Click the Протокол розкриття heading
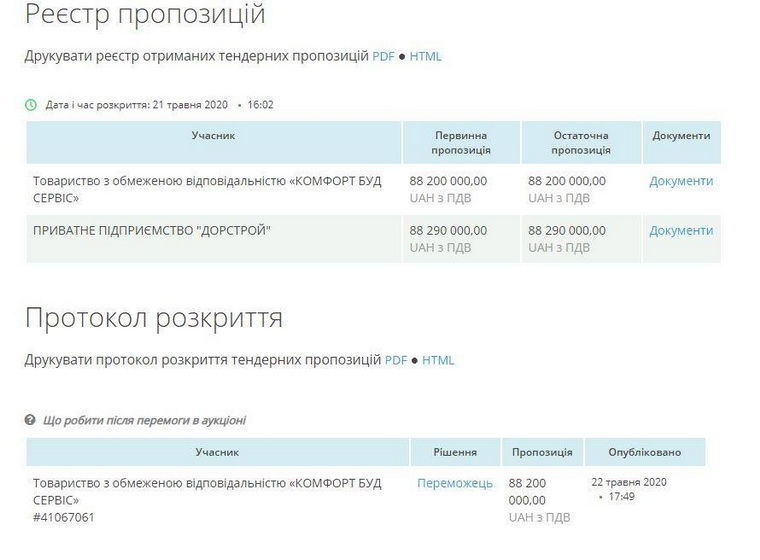760x560 pixels. click(x=153, y=318)
